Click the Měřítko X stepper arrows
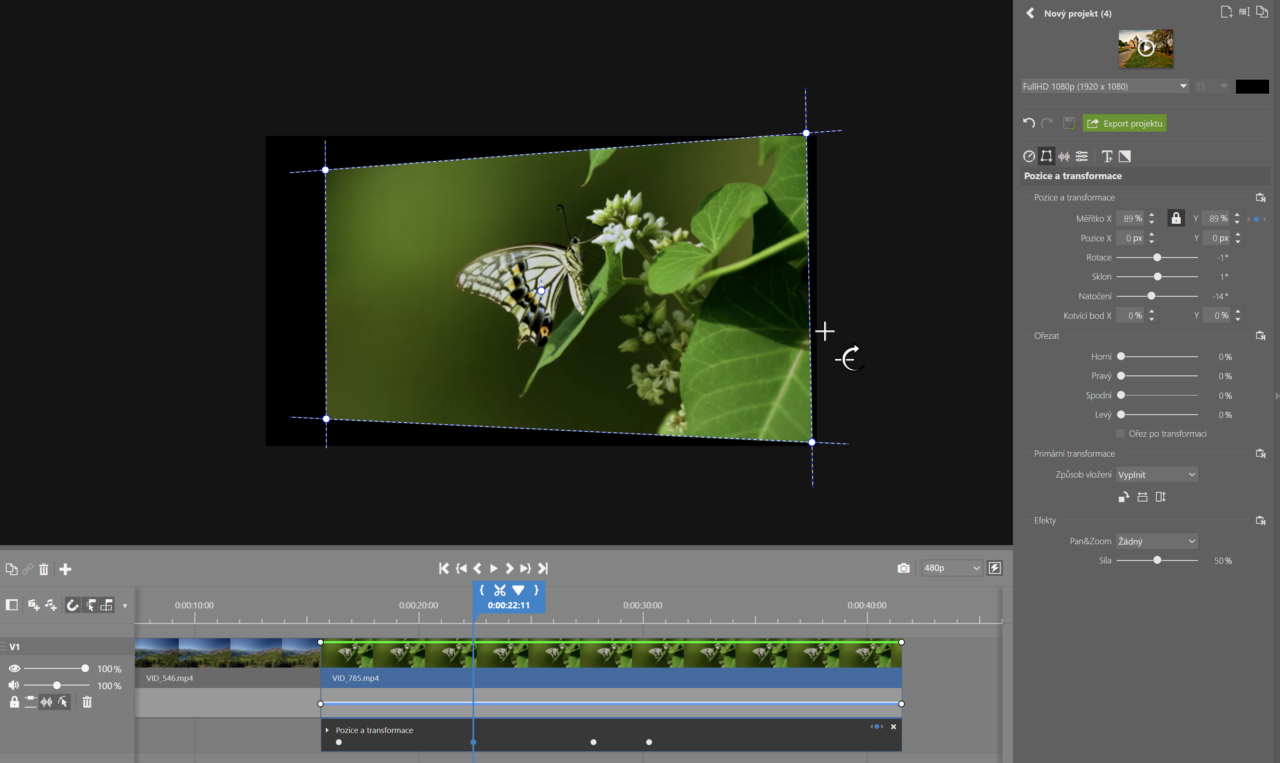 coord(1151,218)
